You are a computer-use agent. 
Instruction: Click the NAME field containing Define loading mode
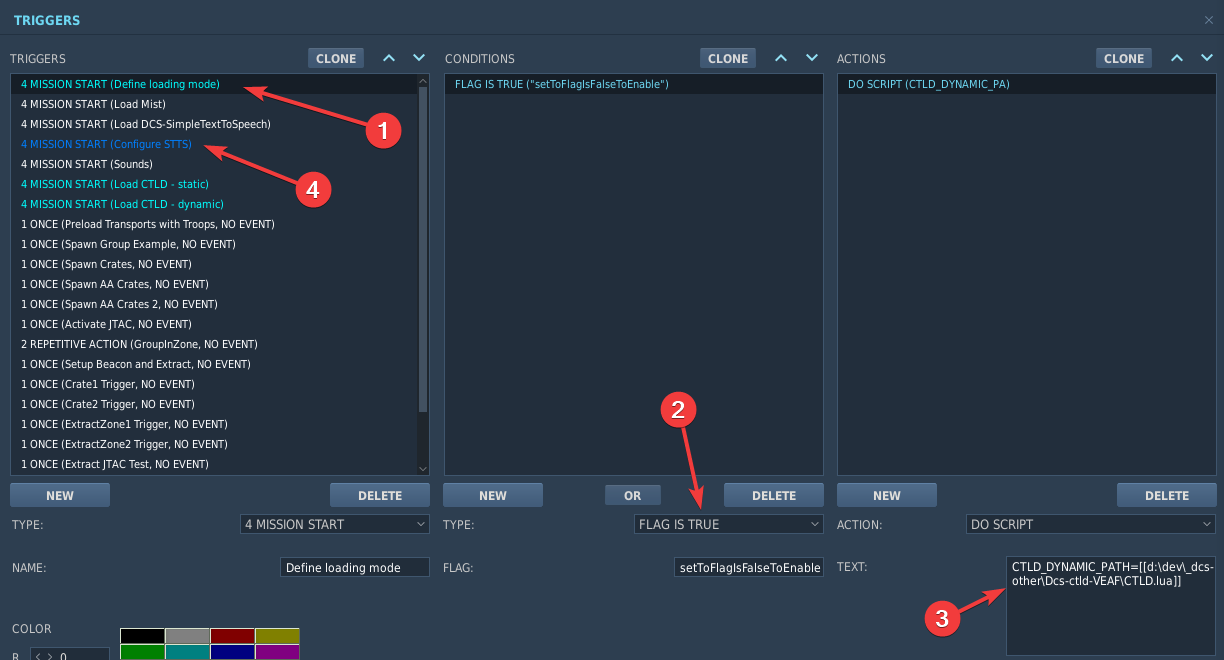354,567
